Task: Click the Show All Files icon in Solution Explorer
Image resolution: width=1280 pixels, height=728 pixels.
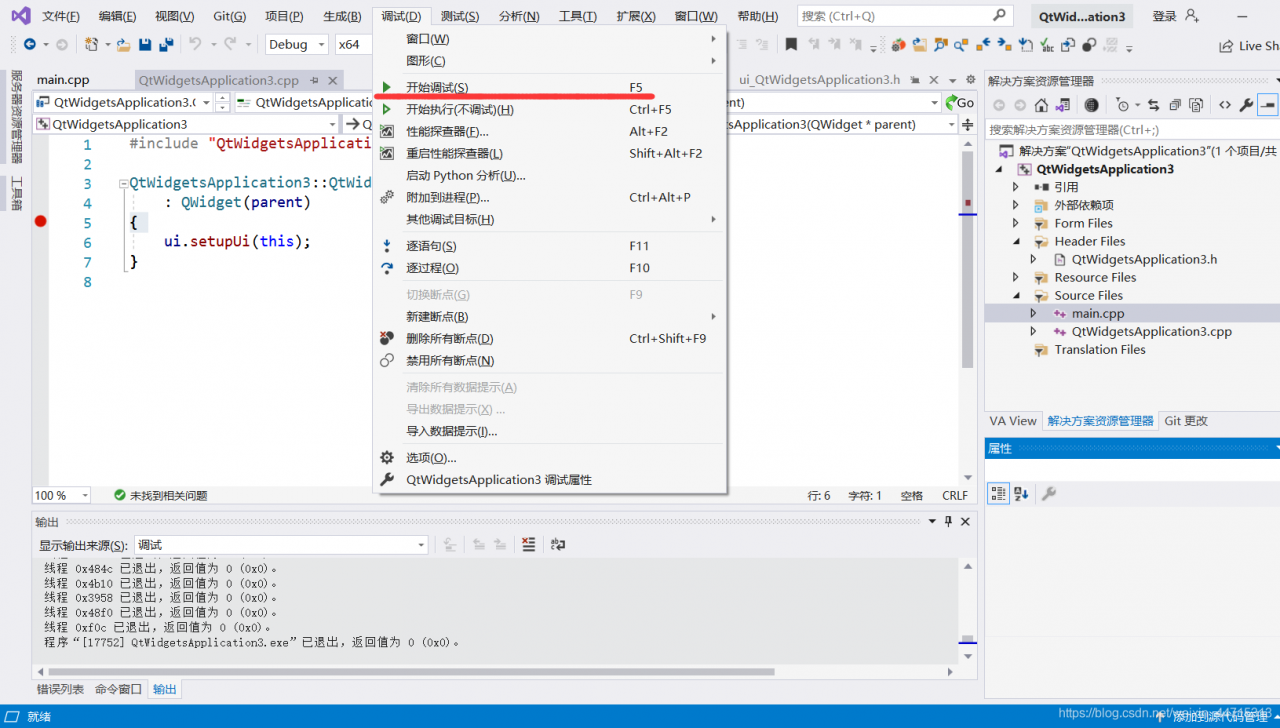Action: pyautogui.click(x=1196, y=105)
